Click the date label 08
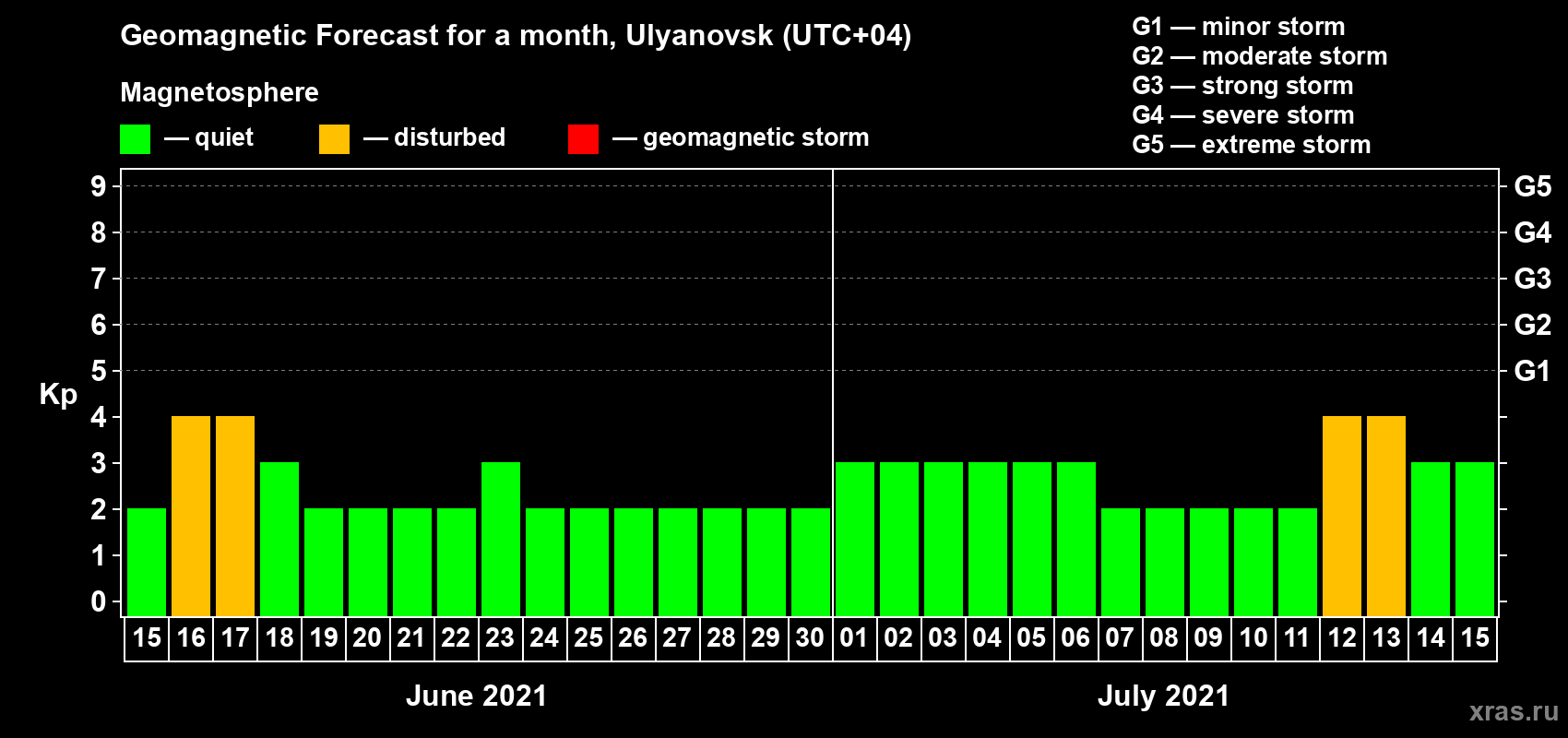Viewport: 1568px width, 738px height. click(1164, 638)
